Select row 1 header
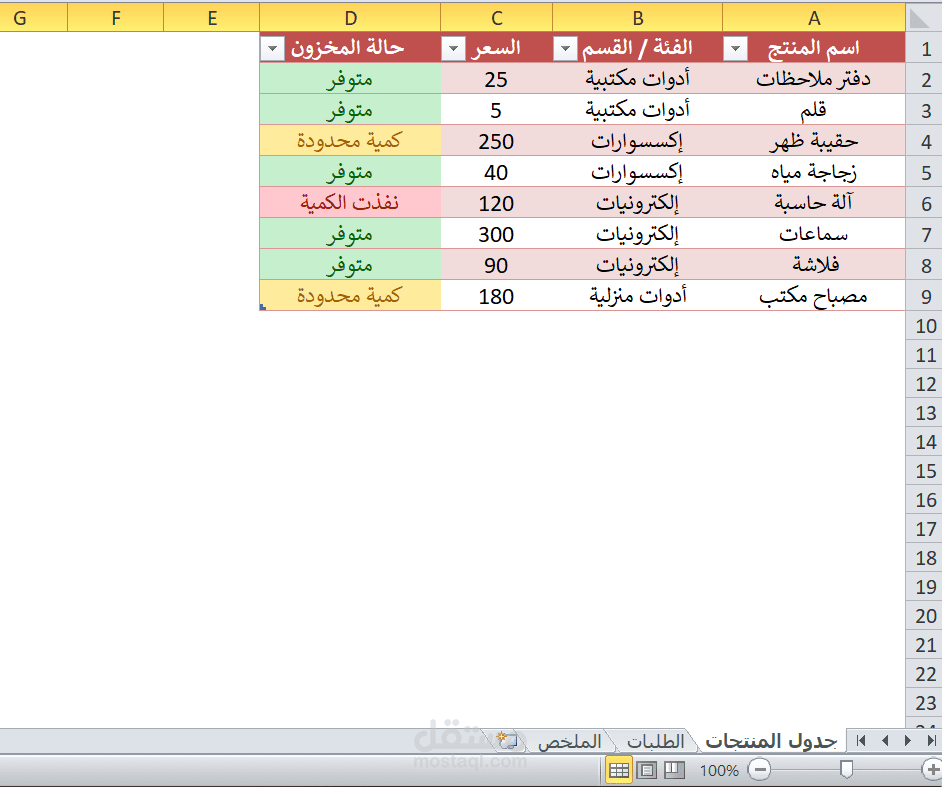This screenshot has height=787, width=942. coord(924,47)
